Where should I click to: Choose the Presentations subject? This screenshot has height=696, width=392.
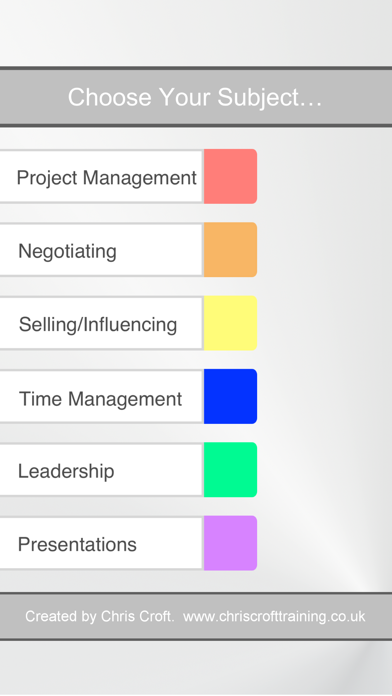(101, 543)
